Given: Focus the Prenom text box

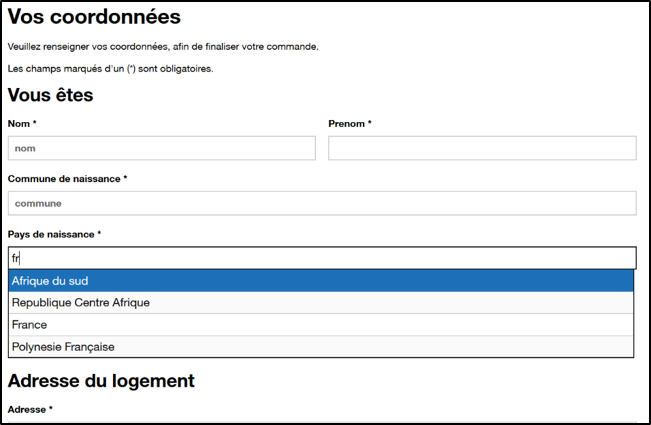Looking at the screenshot, I should click(482, 148).
